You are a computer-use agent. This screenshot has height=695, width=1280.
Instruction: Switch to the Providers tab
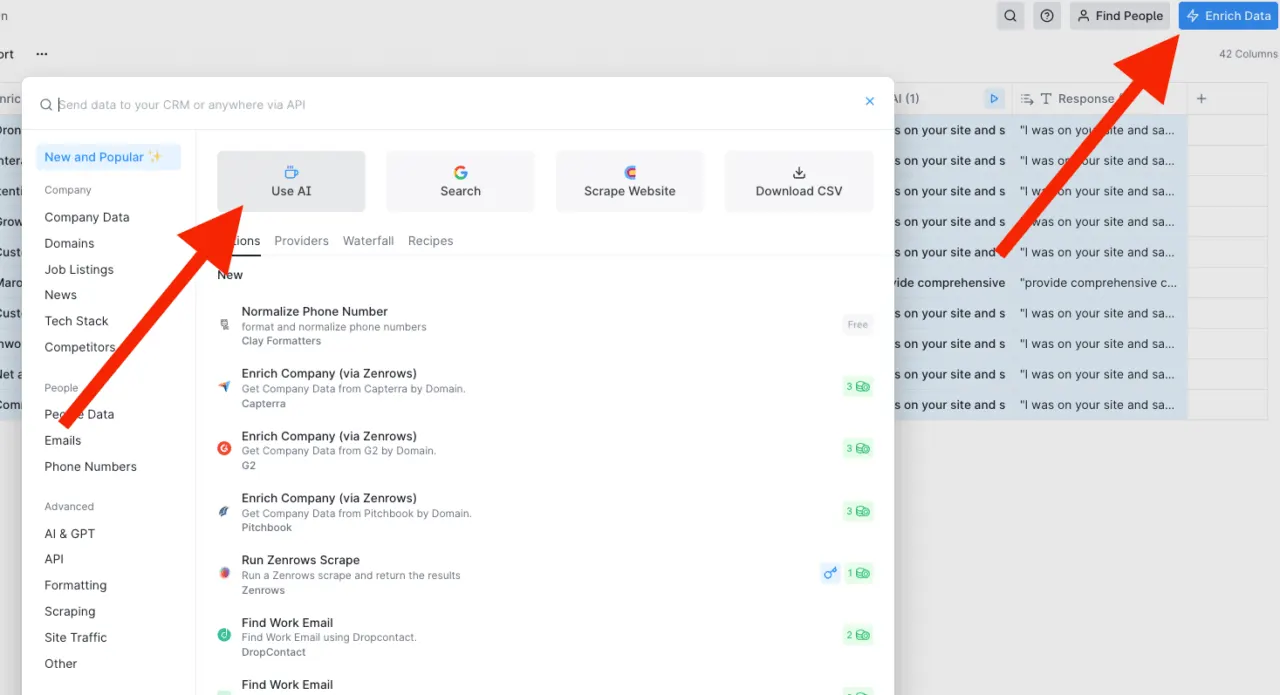[x=302, y=241]
